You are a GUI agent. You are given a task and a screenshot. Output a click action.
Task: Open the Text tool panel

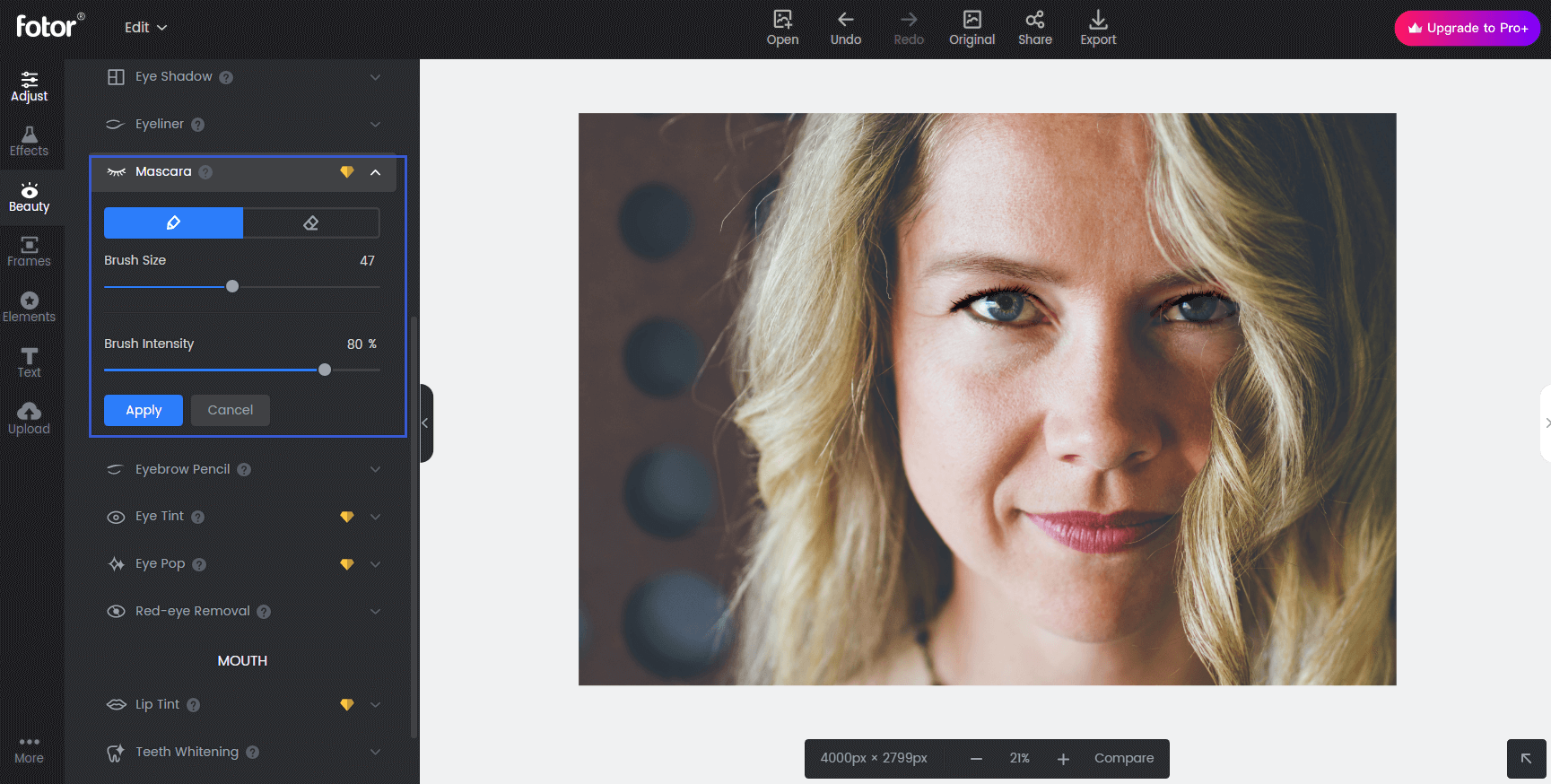tap(29, 363)
